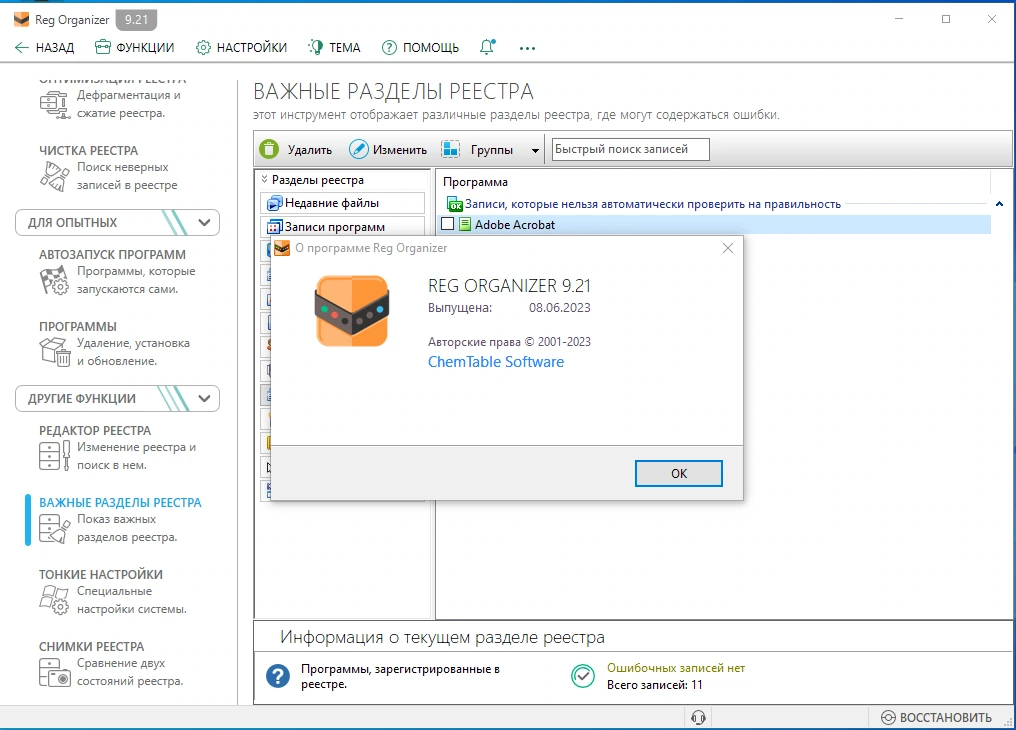Click the blue question mark info icon
This screenshot has height=730, width=1016.
tap(278, 676)
